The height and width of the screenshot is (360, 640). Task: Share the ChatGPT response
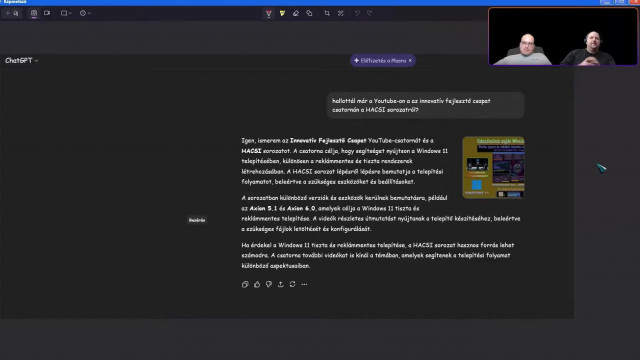[280, 284]
